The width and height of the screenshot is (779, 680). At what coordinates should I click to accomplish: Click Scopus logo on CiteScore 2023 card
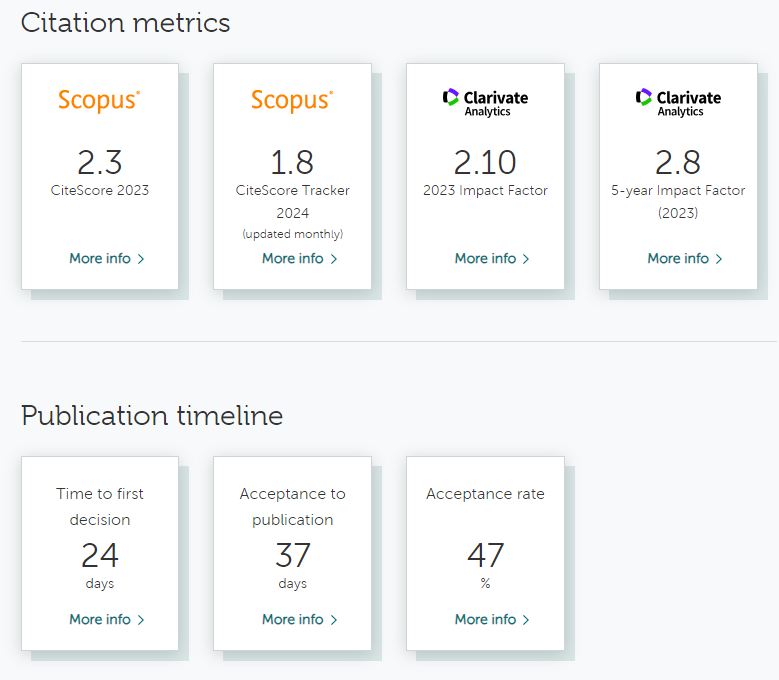[99, 100]
